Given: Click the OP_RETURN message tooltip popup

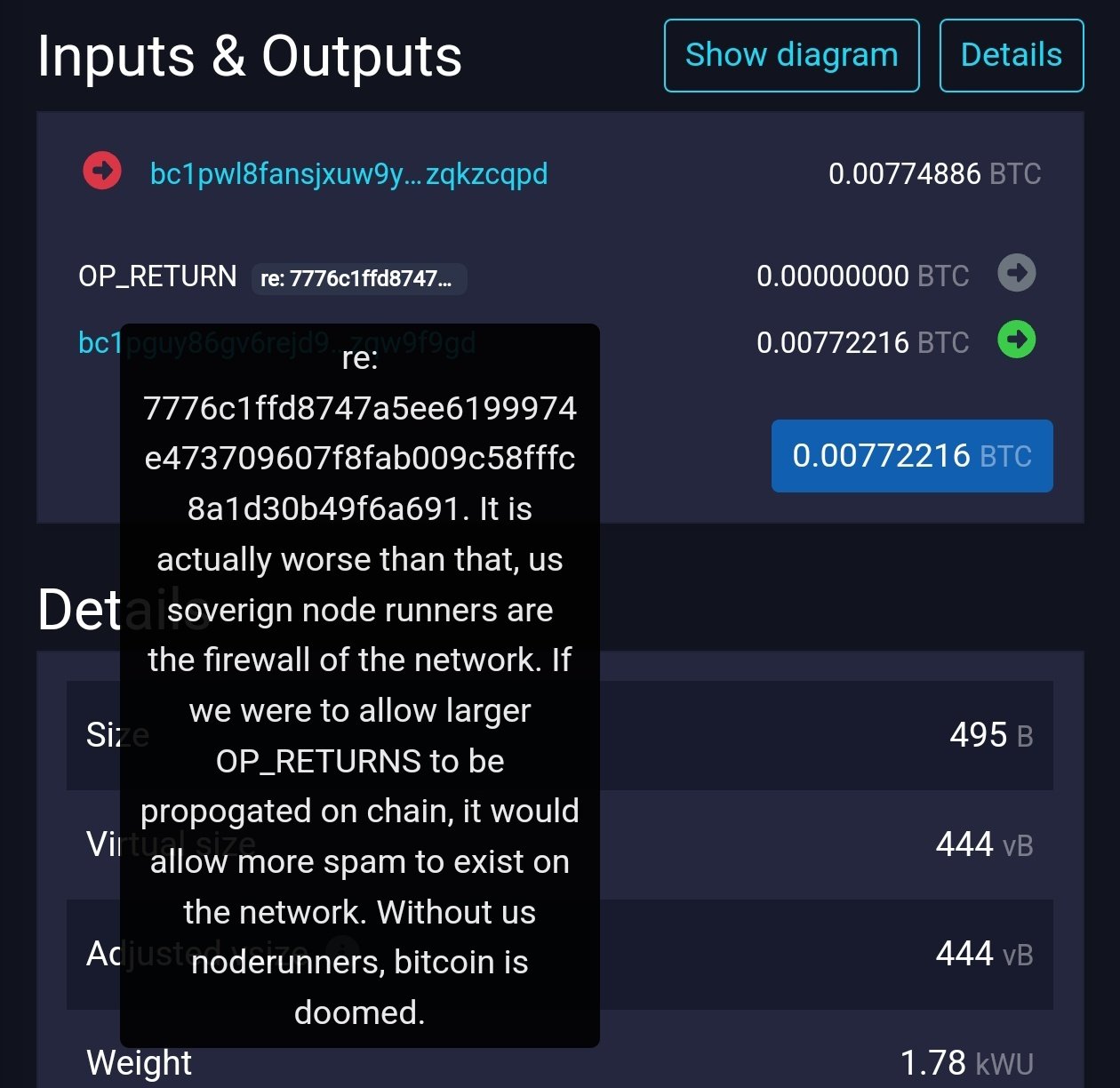Looking at the screenshot, I should tap(360, 685).
